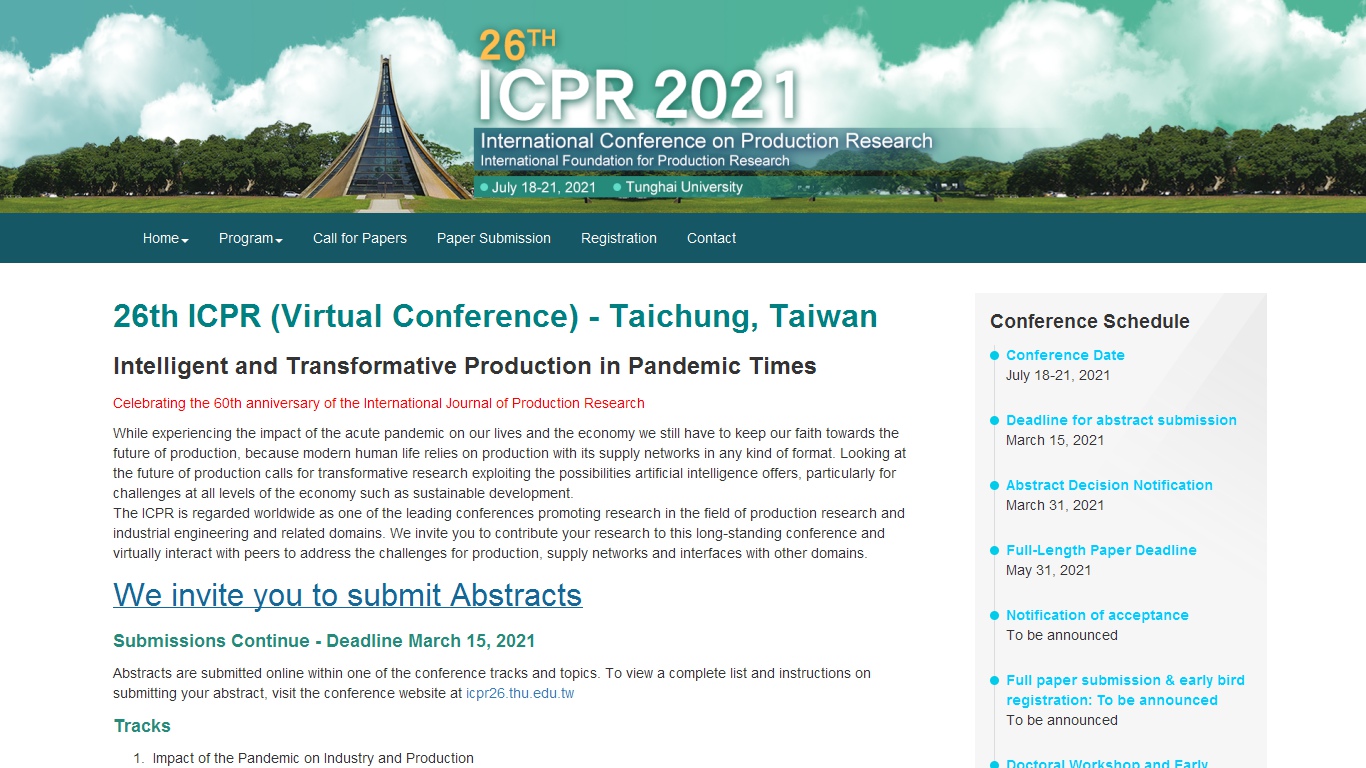Select 'Full paper submission & early bird registration' entry
The height and width of the screenshot is (768, 1366).
coord(1125,690)
